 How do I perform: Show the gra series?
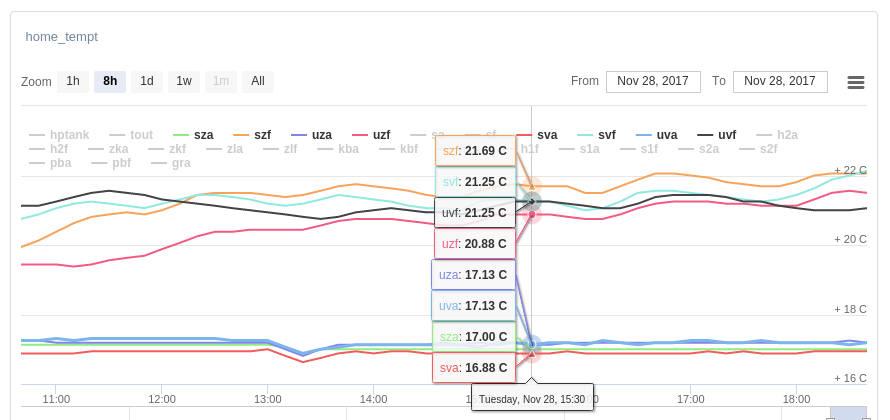pyautogui.click(x=171, y=163)
